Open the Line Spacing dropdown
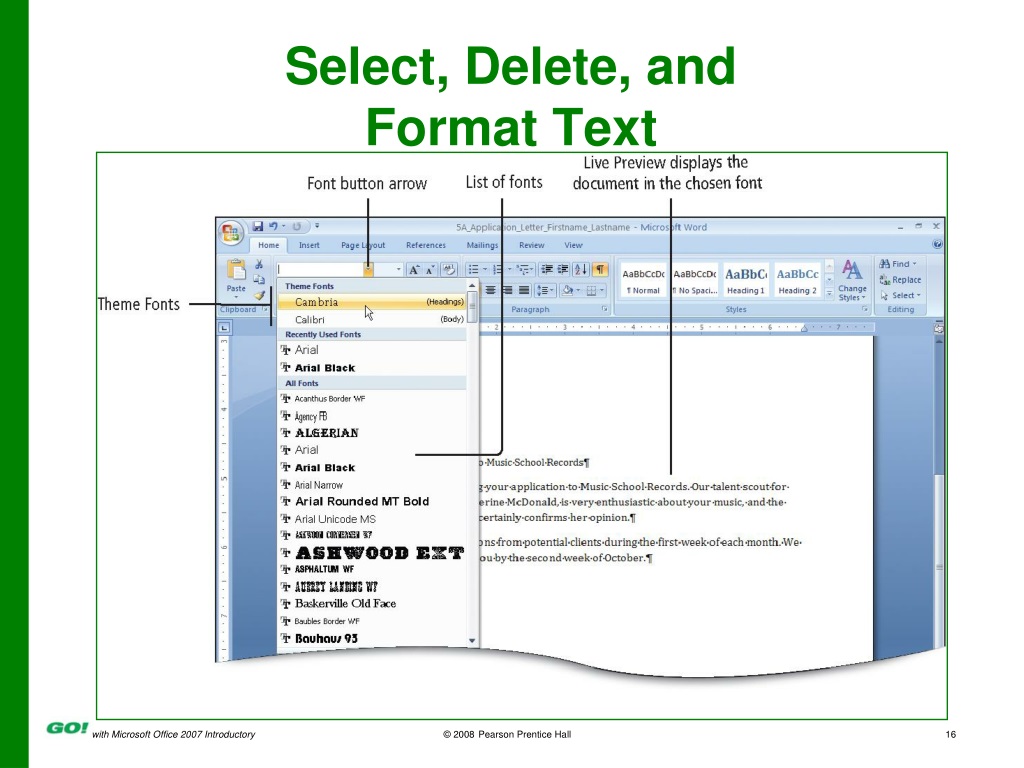1024x768 pixels. click(545, 290)
